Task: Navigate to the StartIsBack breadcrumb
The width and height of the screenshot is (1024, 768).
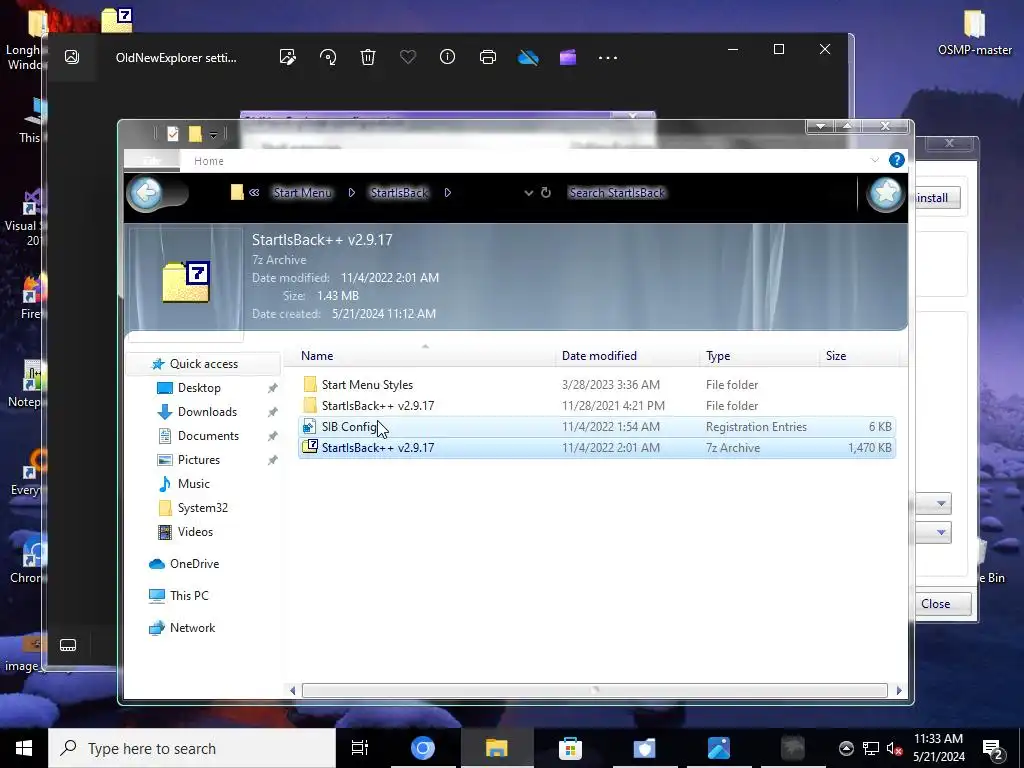Action: click(x=399, y=193)
